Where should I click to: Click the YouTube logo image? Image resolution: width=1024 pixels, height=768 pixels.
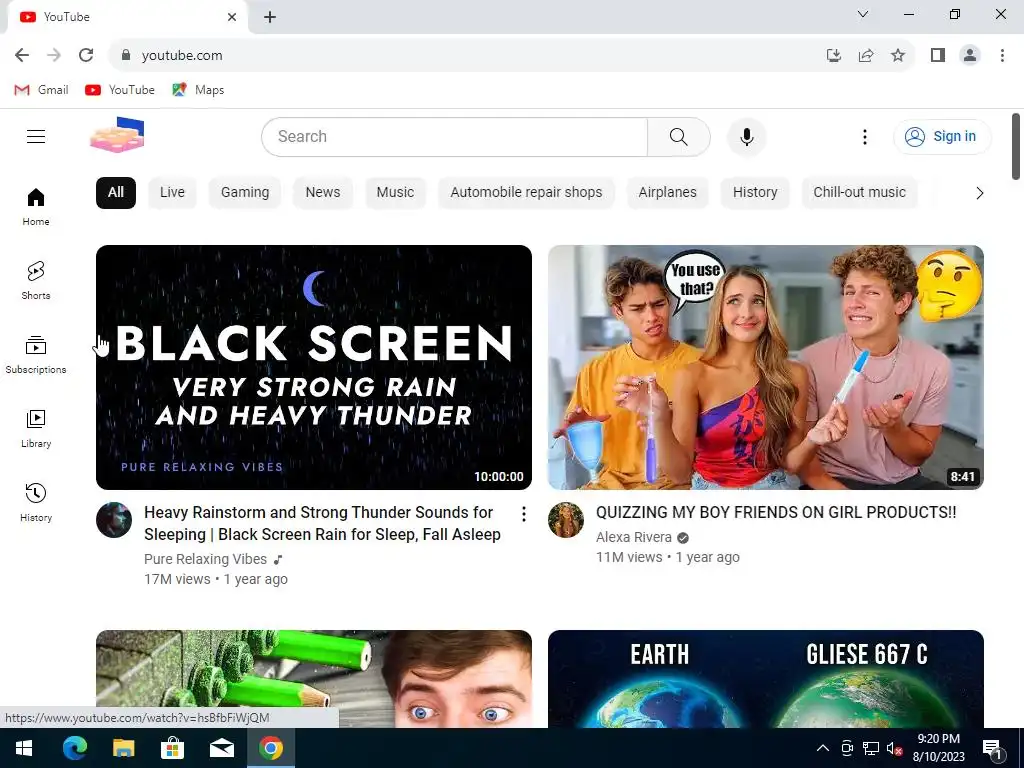[x=117, y=135]
